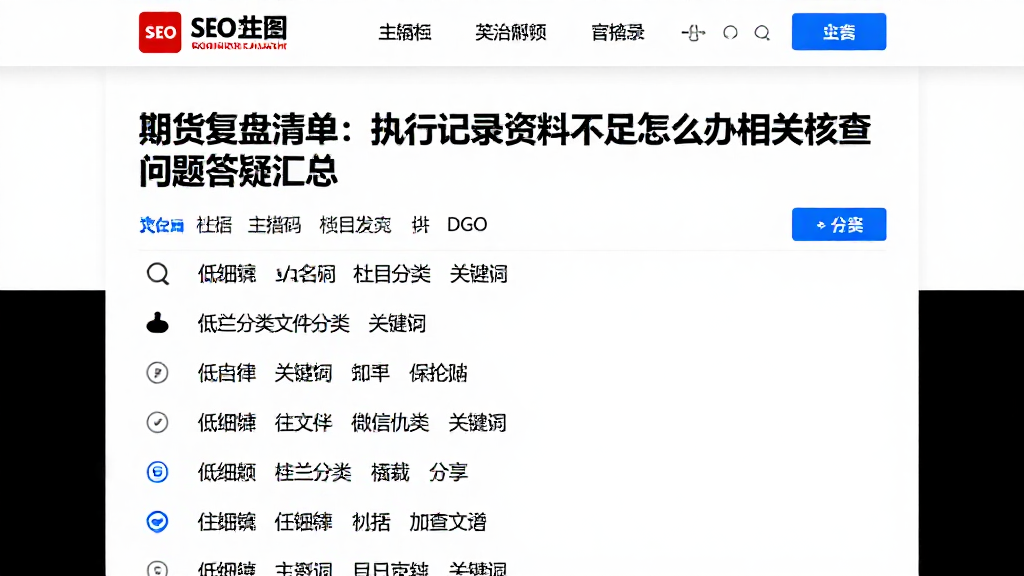Viewport: 1024px width, 576px height.
Task: Open the 官摘录 nav menu item
Action: (618, 32)
